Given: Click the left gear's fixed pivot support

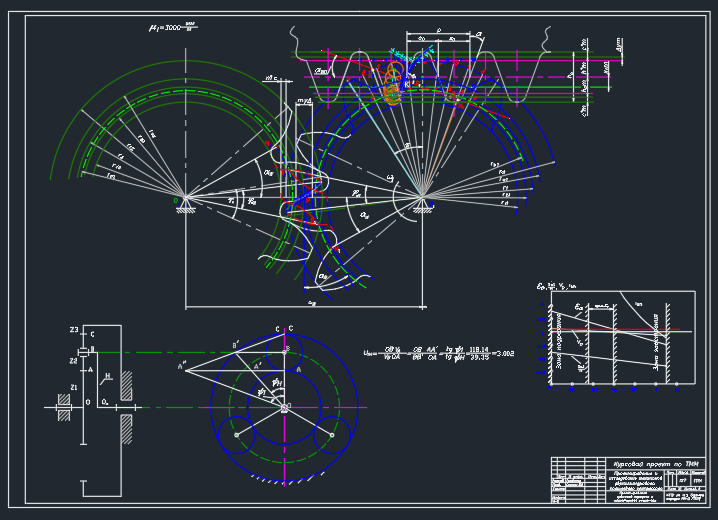Looking at the screenshot, I should pos(185,205).
